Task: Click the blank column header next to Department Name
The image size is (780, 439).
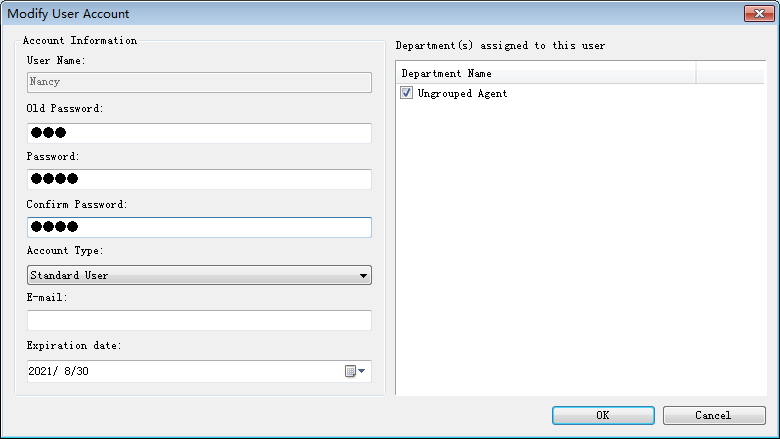Action: pyautogui.click(x=730, y=74)
